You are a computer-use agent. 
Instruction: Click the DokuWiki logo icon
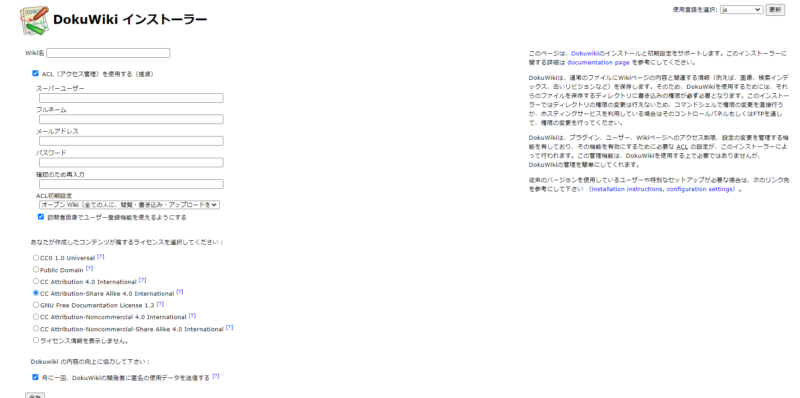[35, 20]
